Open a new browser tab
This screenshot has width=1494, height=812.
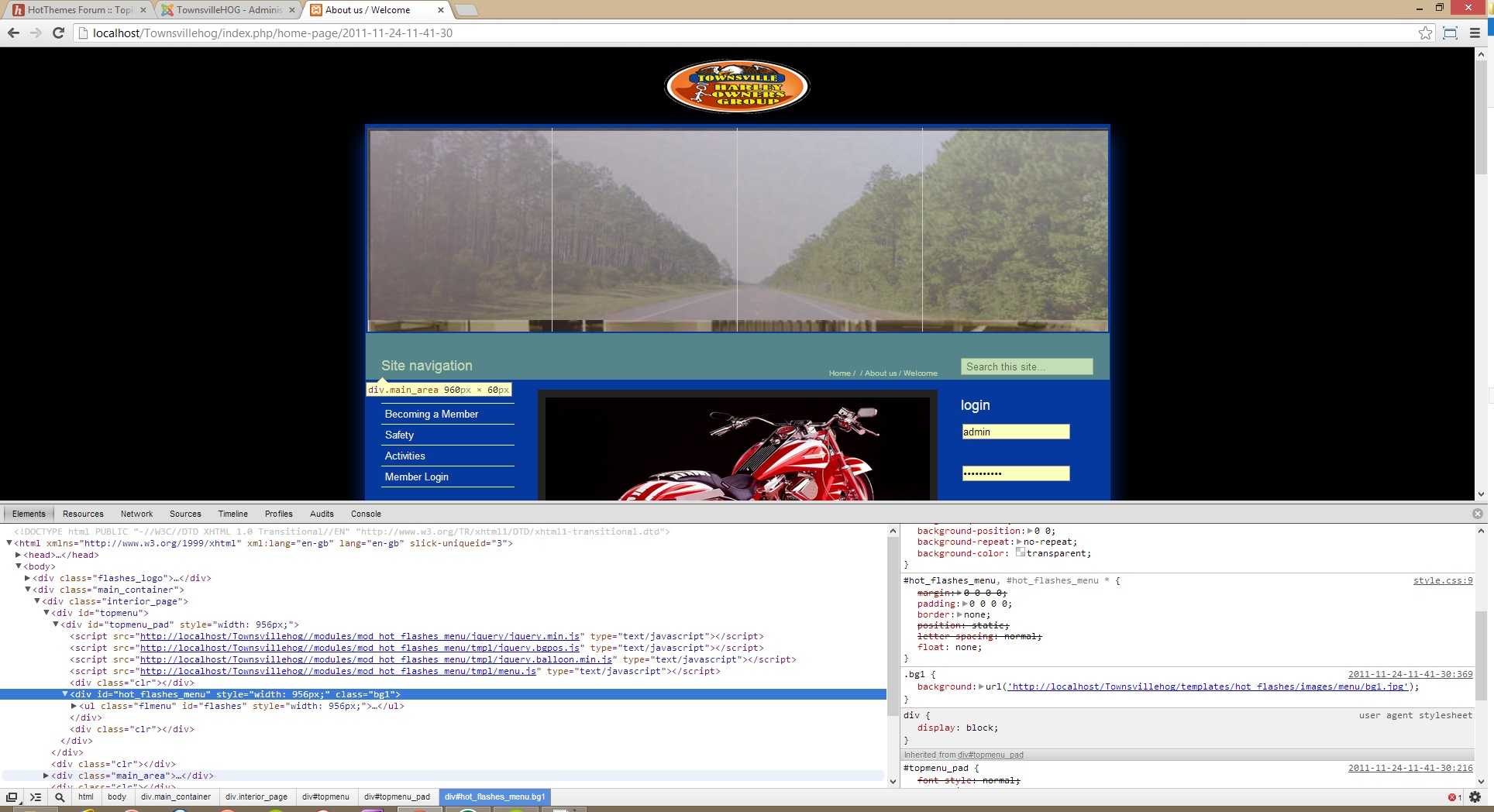(x=466, y=10)
